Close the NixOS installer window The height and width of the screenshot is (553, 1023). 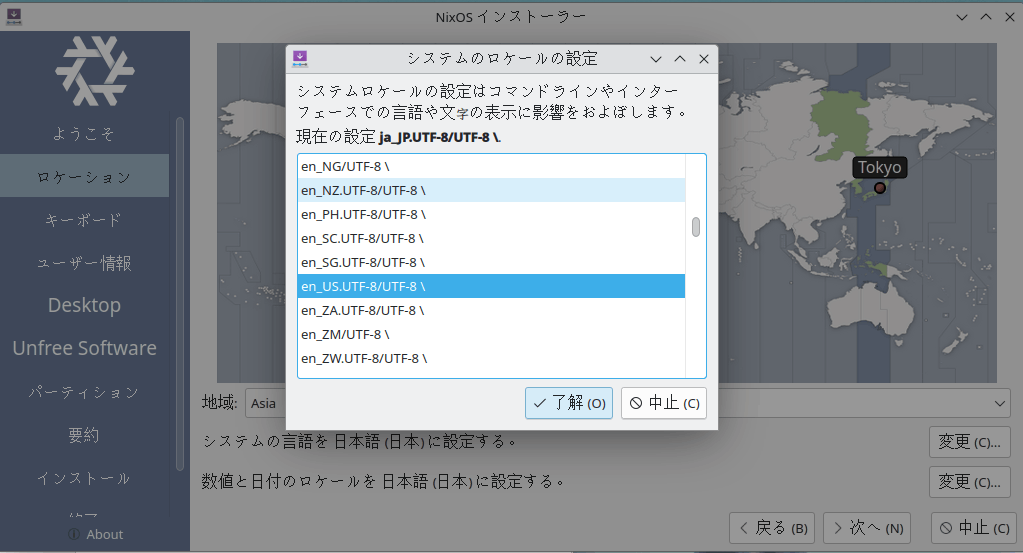pyautogui.click(x=1009, y=17)
